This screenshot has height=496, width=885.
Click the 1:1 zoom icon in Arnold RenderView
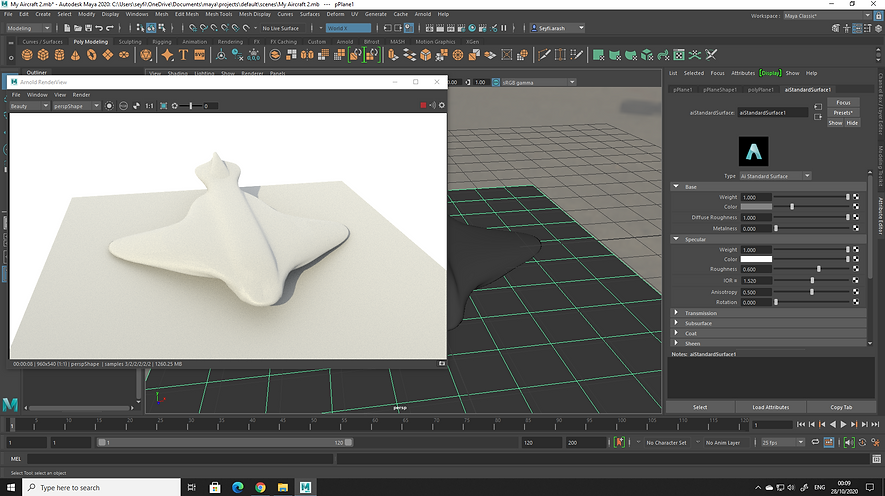pos(150,106)
